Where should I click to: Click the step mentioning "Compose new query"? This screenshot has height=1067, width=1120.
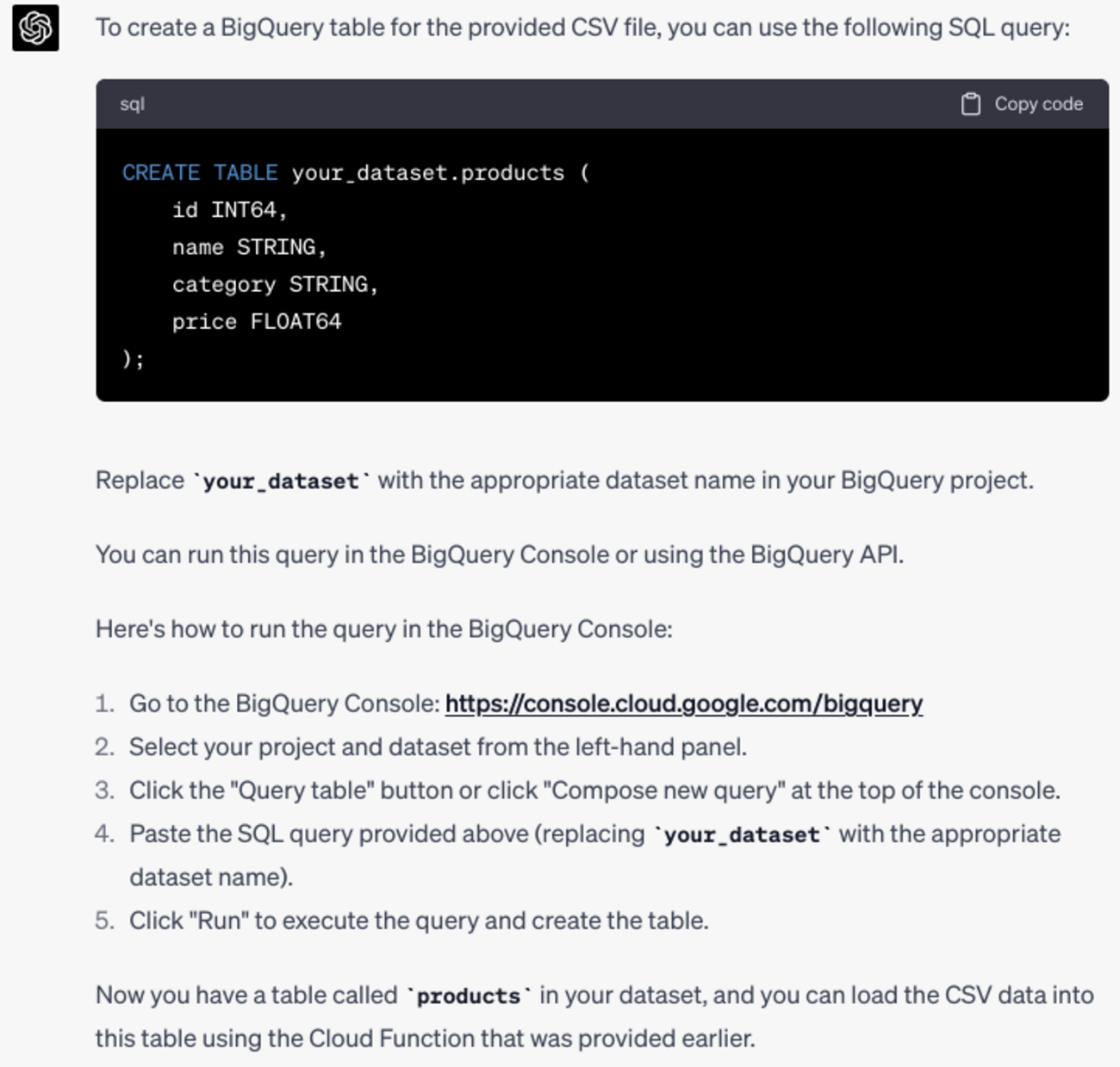coord(594,791)
